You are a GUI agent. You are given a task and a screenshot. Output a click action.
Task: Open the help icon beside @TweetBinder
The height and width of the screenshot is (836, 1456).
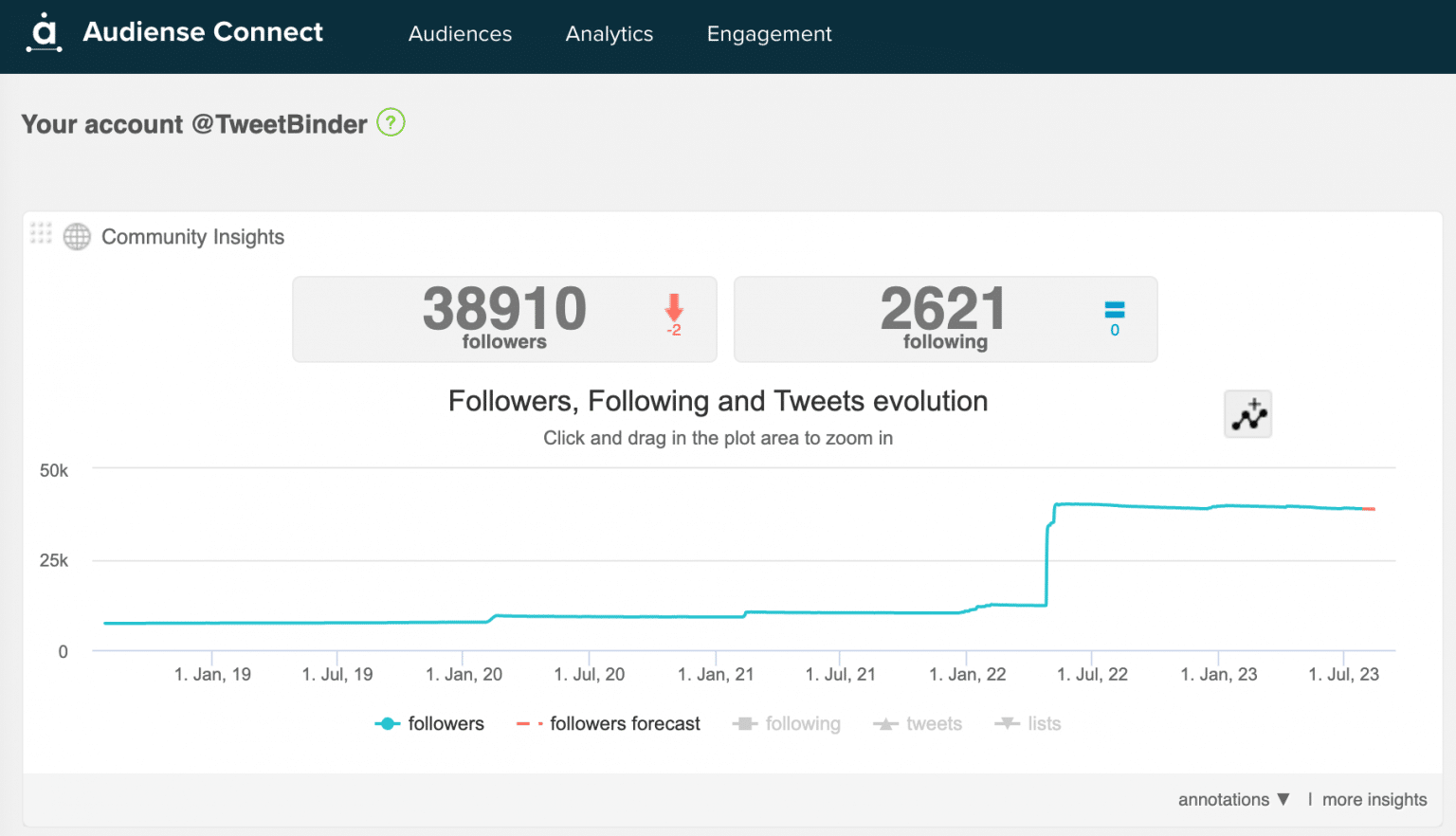pyautogui.click(x=390, y=122)
